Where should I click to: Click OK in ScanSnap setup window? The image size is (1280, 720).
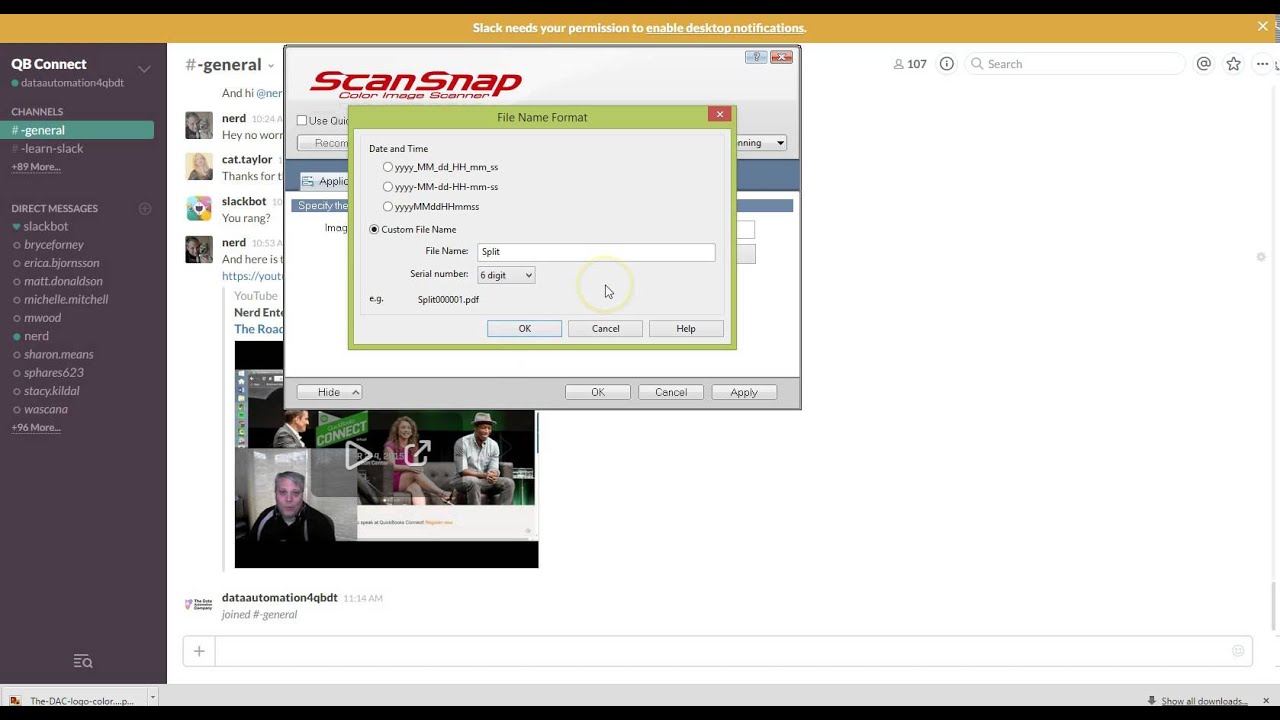click(598, 393)
